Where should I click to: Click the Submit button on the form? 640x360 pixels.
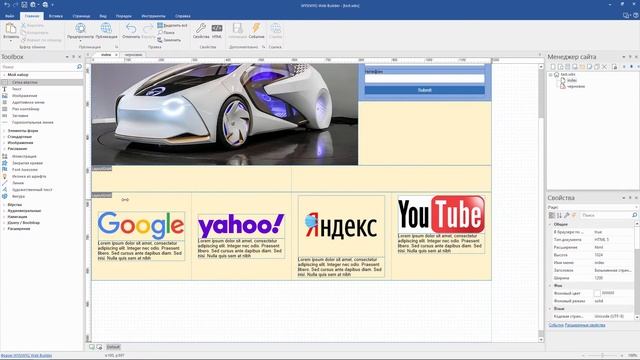(x=424, y=90)
